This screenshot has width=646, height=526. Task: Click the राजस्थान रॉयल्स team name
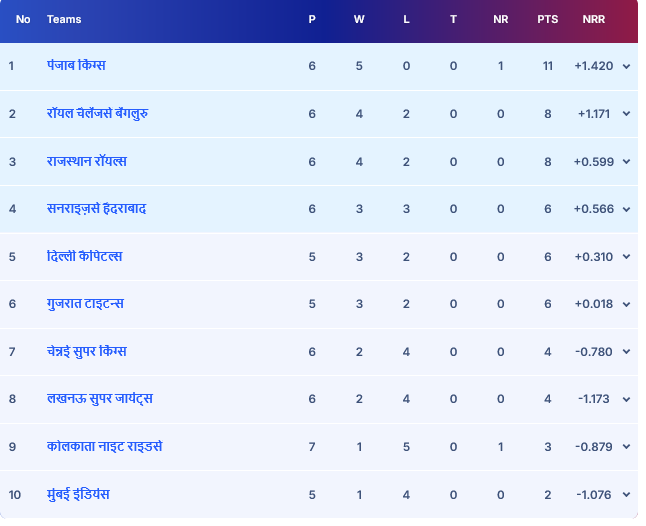click(x=86, y=162)
